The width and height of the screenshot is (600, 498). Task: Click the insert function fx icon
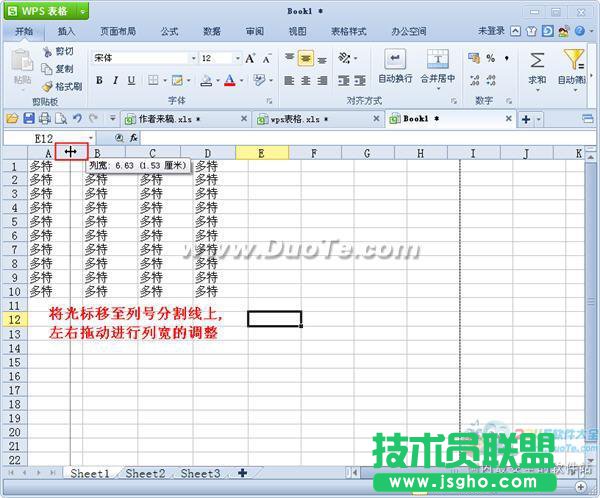pyautogui.click(x=134, y=138)
